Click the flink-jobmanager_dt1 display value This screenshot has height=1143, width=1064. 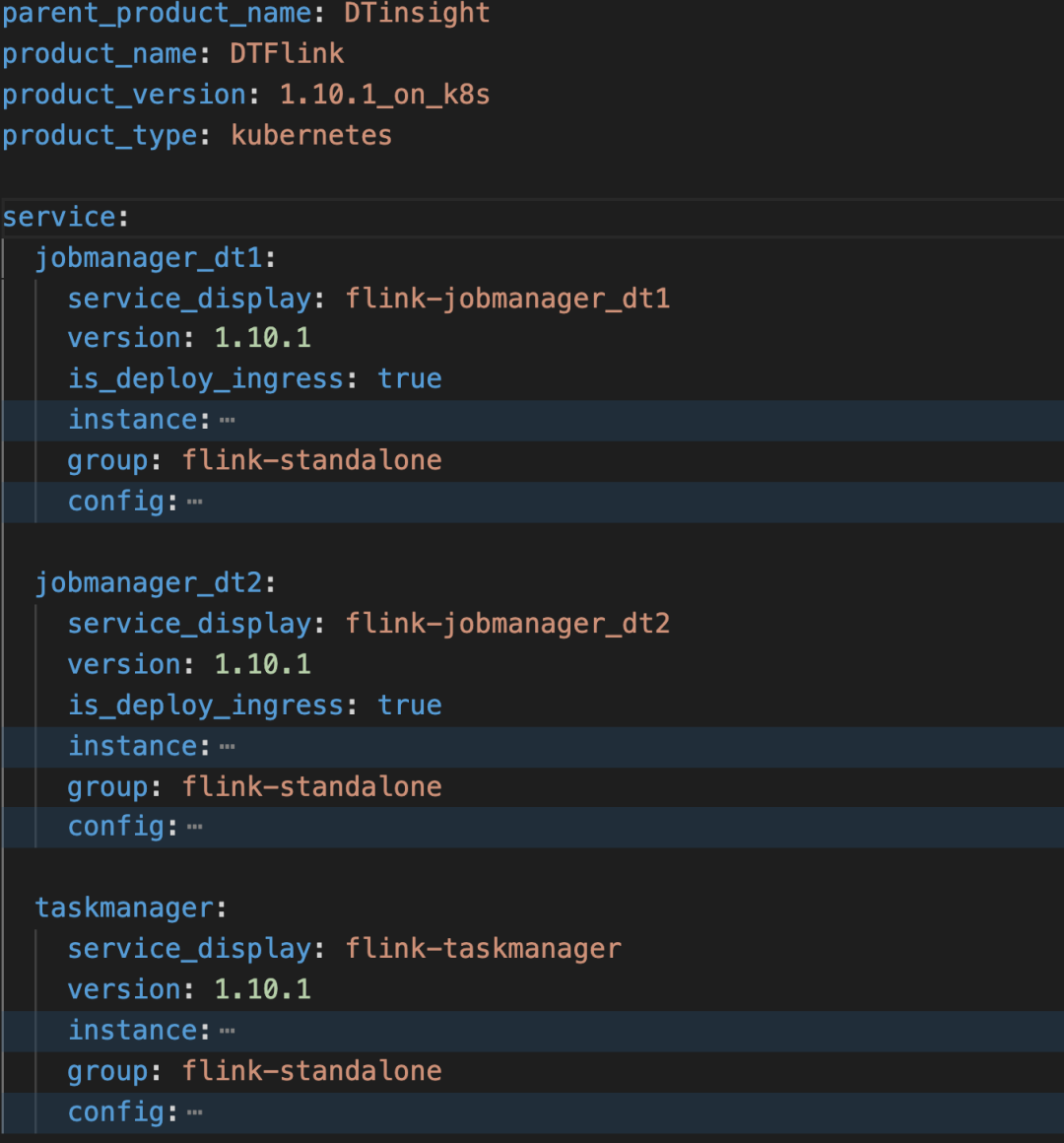(507, 299)
